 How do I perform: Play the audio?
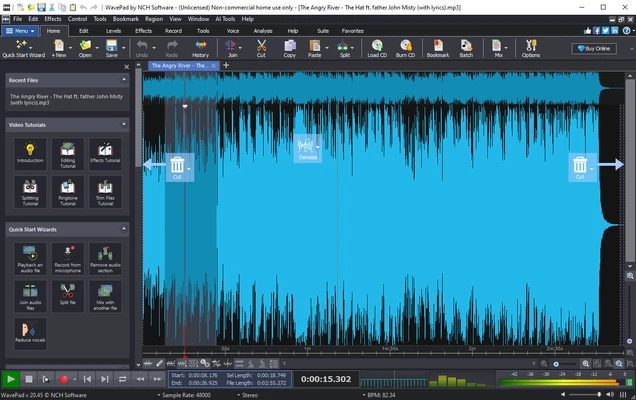11,379
